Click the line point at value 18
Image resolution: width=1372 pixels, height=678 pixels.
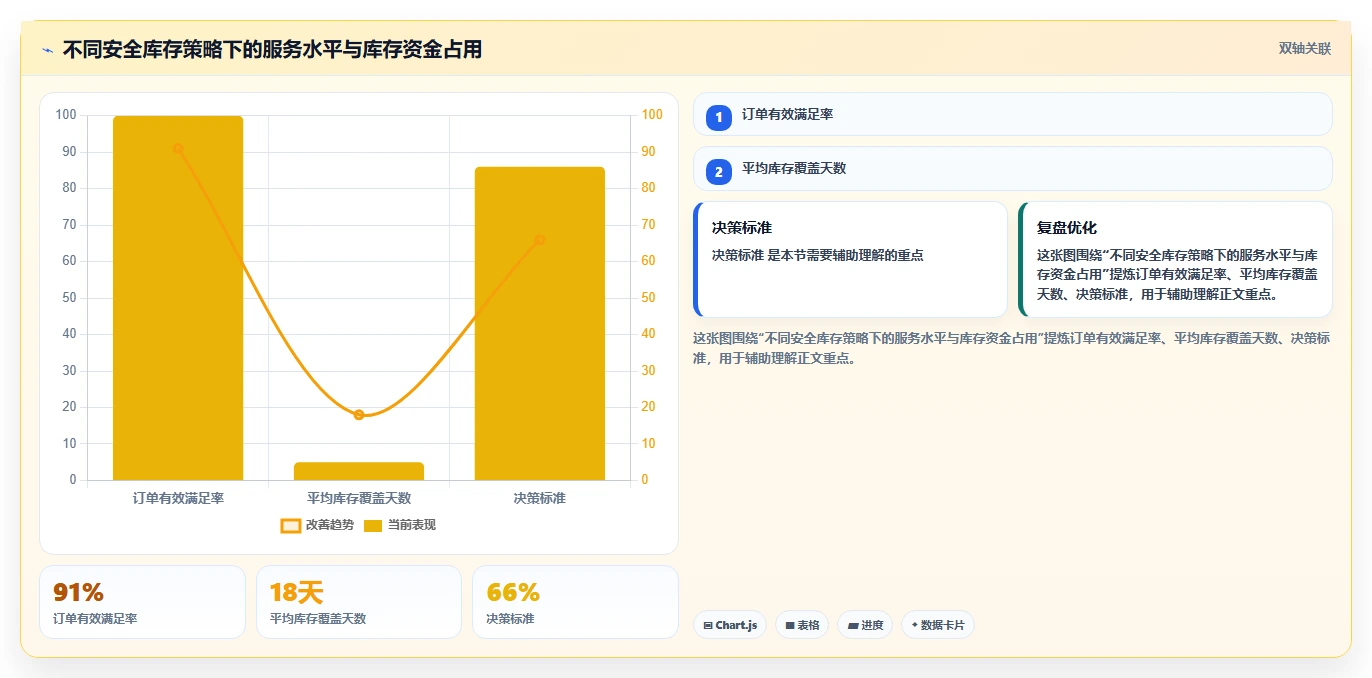pos(359,414)
